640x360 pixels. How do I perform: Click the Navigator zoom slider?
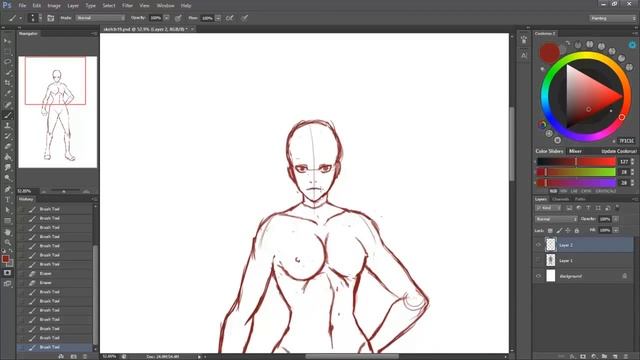[64, 191]
